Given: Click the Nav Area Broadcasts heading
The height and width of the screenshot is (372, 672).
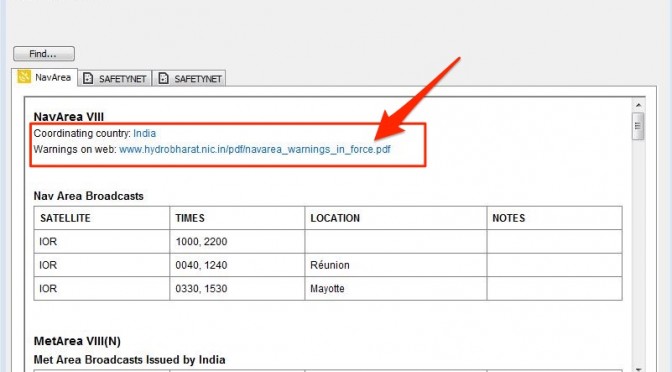Looking at the screenshot, I should pos(89,196).
